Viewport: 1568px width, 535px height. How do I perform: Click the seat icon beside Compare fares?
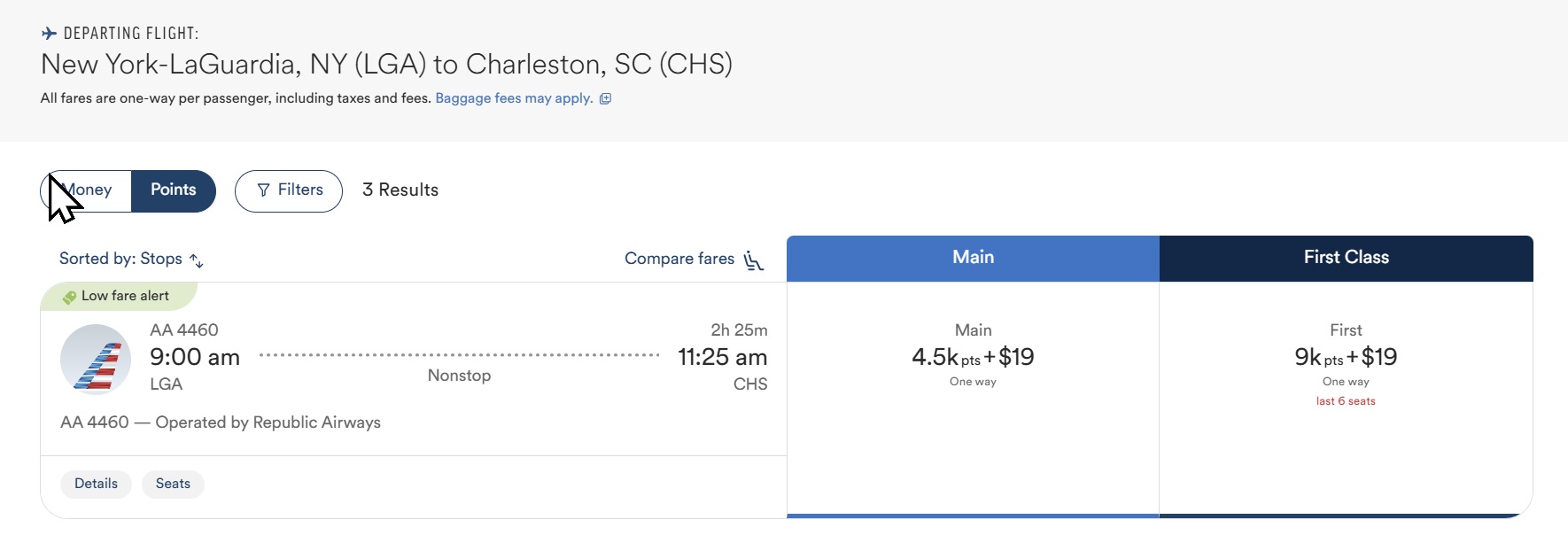tap(754, 260)
